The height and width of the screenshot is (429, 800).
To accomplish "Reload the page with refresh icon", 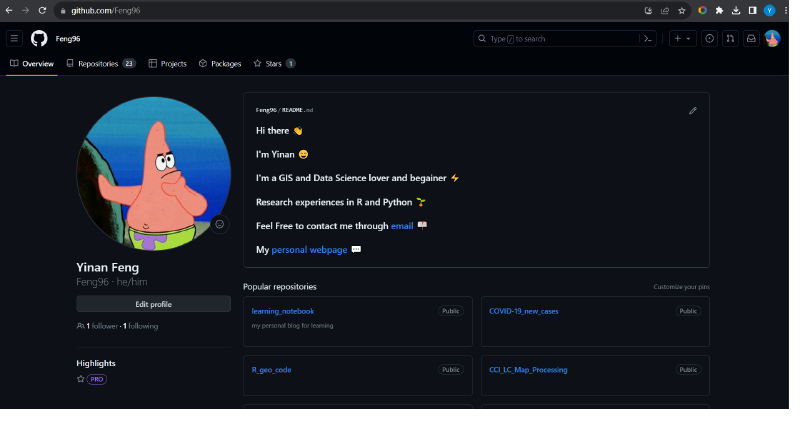I will point(42,10).
